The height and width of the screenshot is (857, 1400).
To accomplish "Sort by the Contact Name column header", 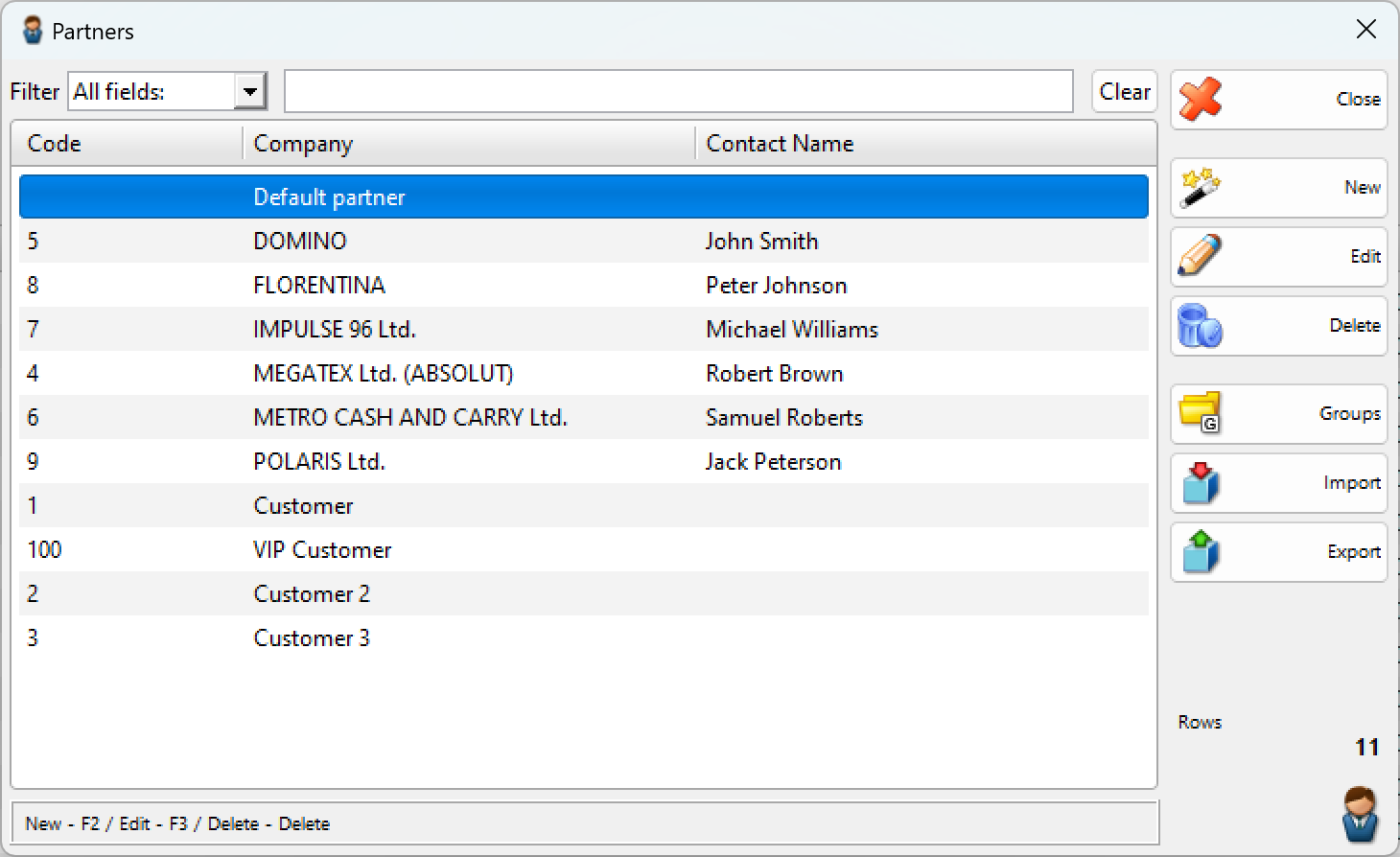I will (924, 144).
